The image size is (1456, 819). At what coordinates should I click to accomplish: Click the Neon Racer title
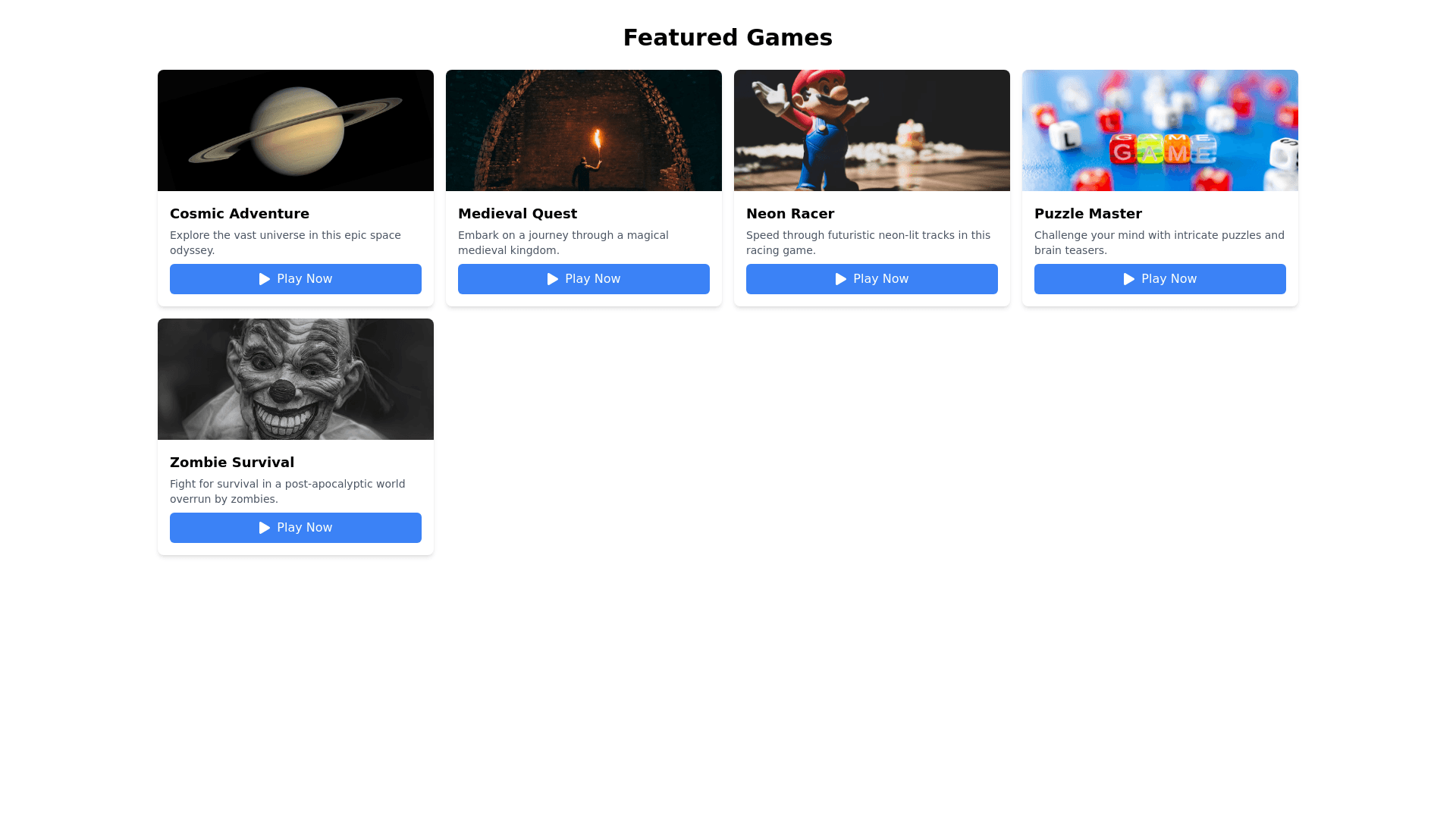[x=790, y=214]
